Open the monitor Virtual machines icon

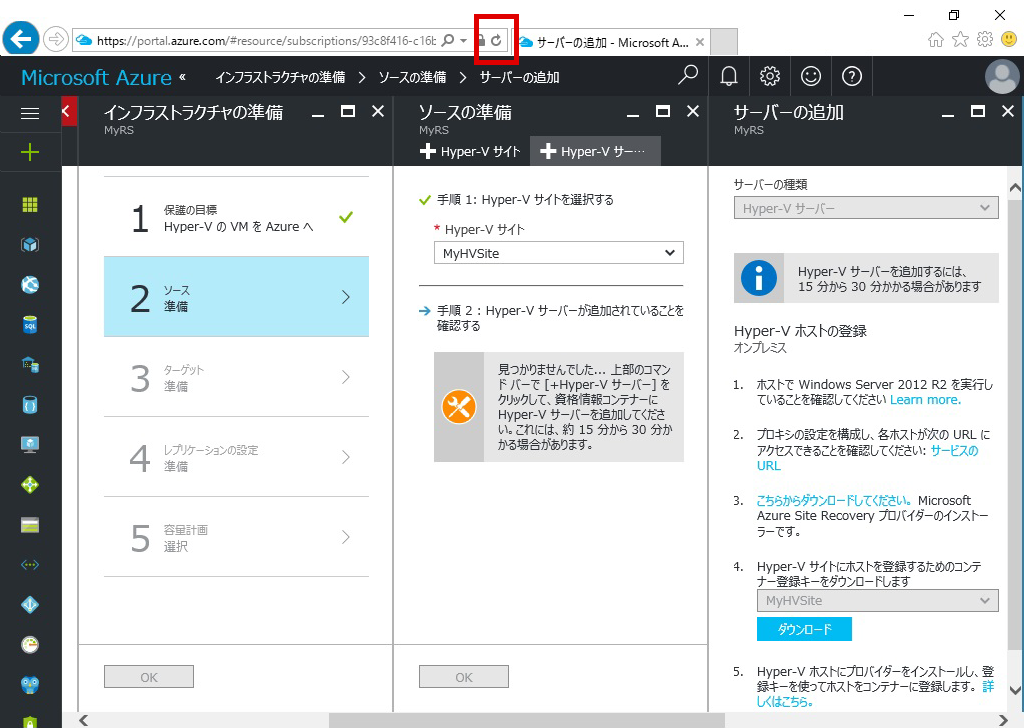tap(30, 445)
